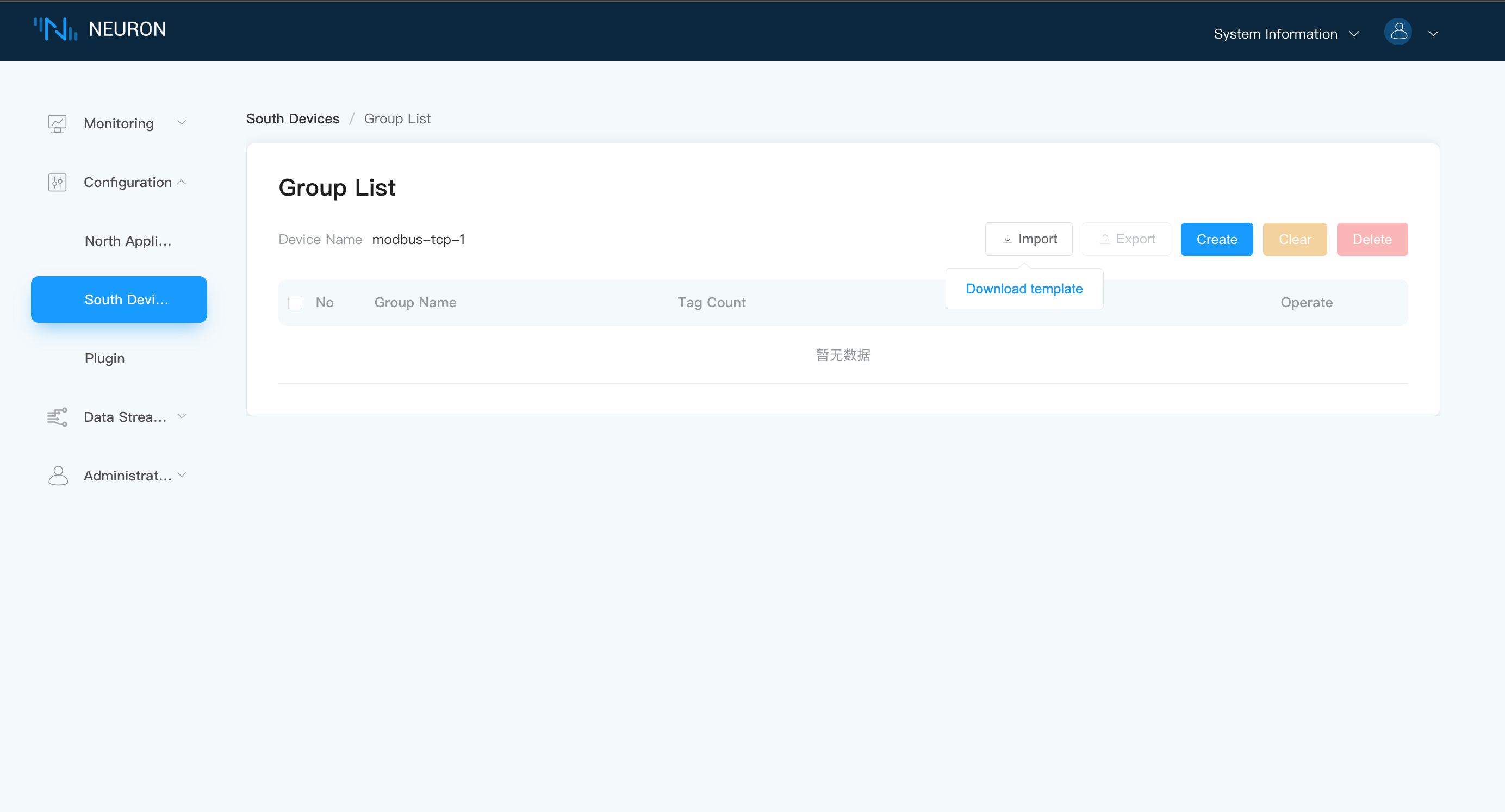1505x812 pixels.
Task: Click the Download template link
Action: [x=1024, y=289]
